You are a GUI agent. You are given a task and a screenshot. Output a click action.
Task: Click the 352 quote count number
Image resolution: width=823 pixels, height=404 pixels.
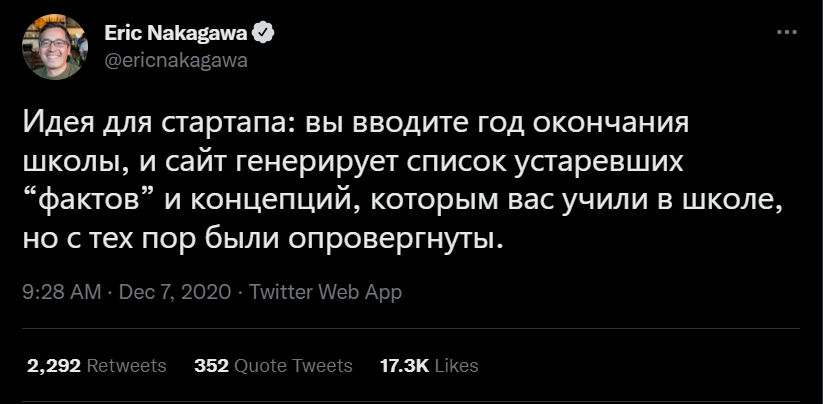click(x=211, y=366)
